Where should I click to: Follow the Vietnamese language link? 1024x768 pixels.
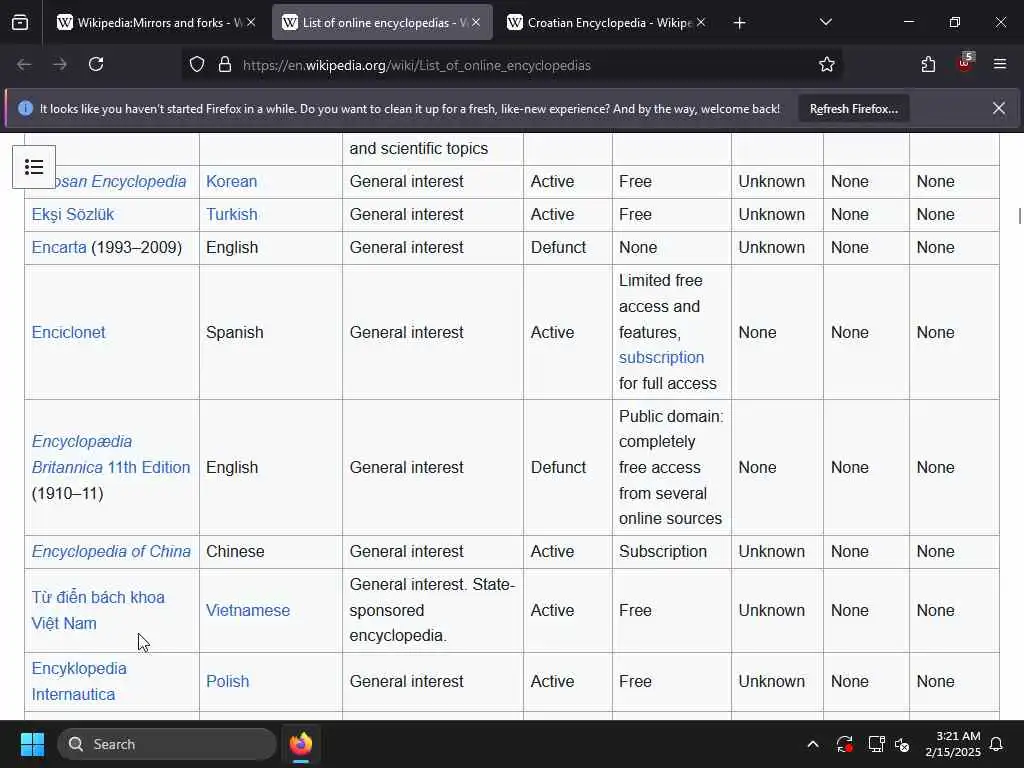pyautogui.click(x=248, y=610)
